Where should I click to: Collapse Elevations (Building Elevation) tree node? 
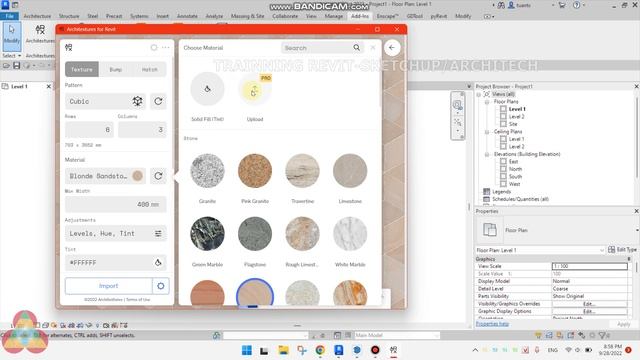[x=487, y=154]
